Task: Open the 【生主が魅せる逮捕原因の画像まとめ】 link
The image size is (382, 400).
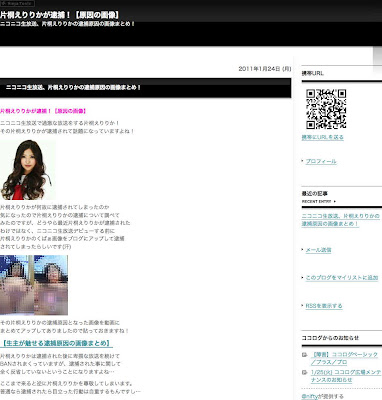Action: (56, 343)
